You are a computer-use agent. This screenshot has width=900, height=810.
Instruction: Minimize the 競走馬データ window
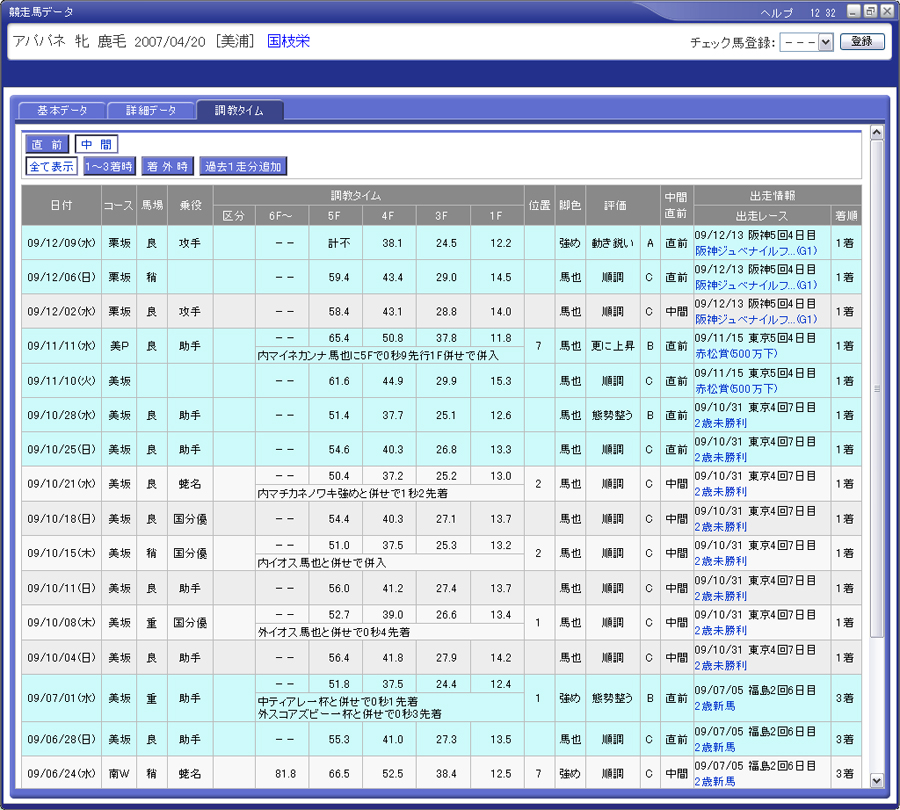coord(853,11)
